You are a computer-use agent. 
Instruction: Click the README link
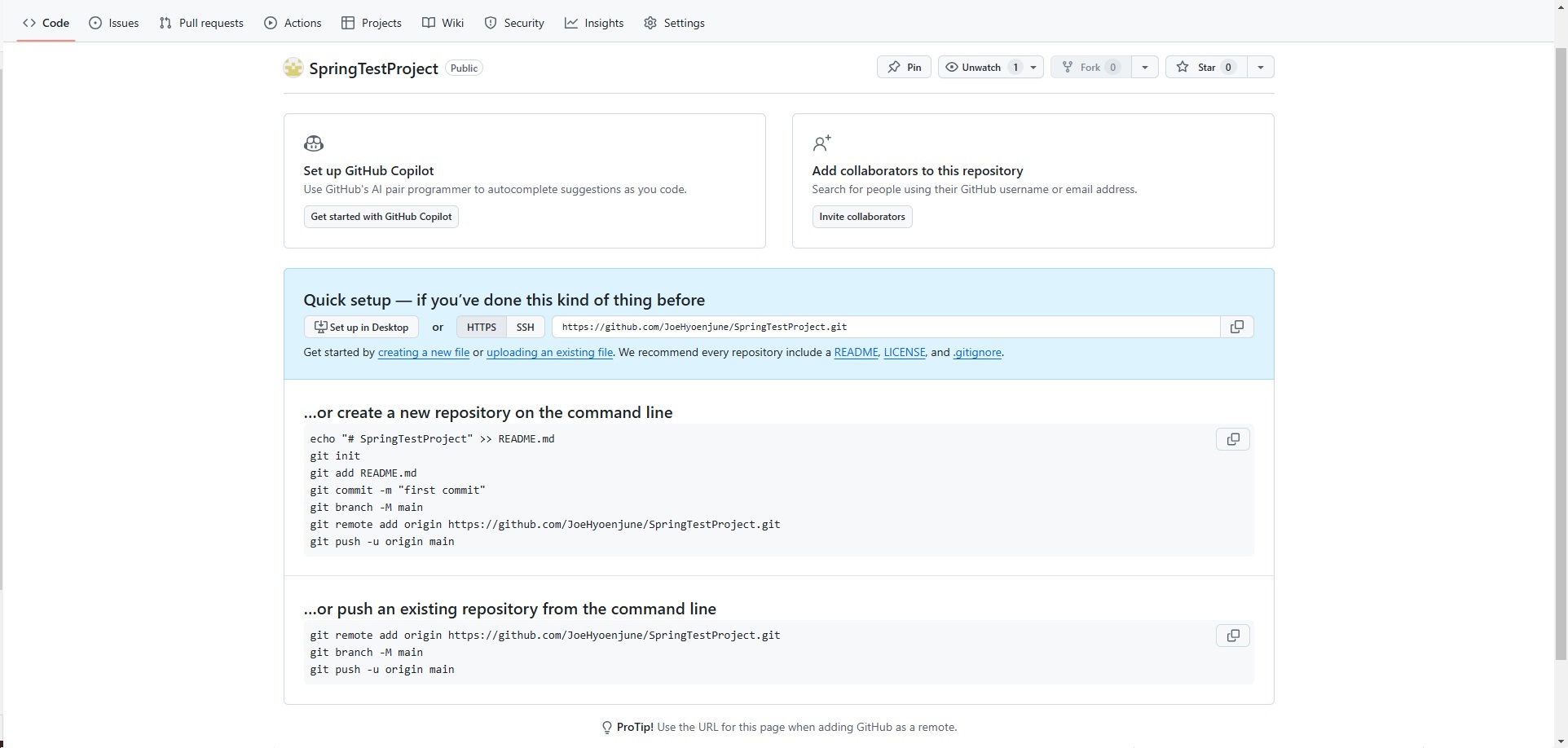856,352
